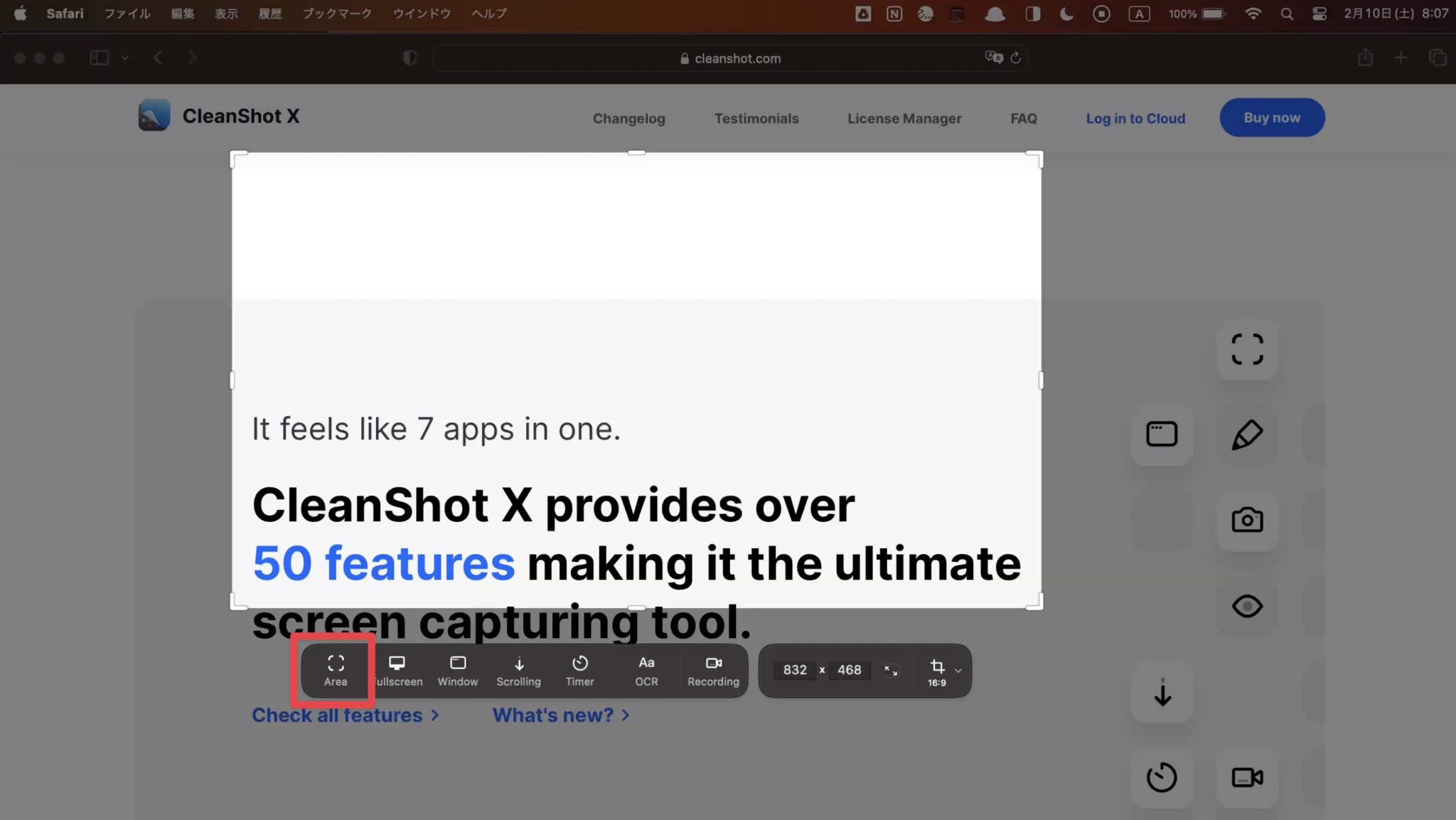Click the Buy now button
1456x820 pixels.
[1272, 117]
